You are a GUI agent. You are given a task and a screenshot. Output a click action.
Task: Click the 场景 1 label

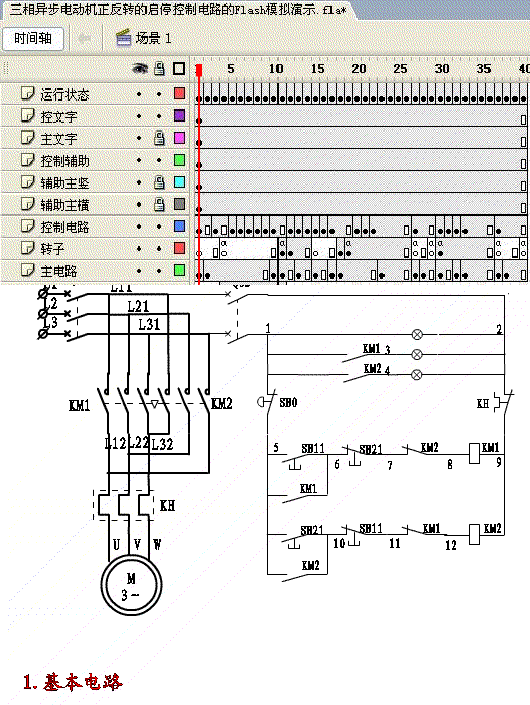[x=153, y=38]
